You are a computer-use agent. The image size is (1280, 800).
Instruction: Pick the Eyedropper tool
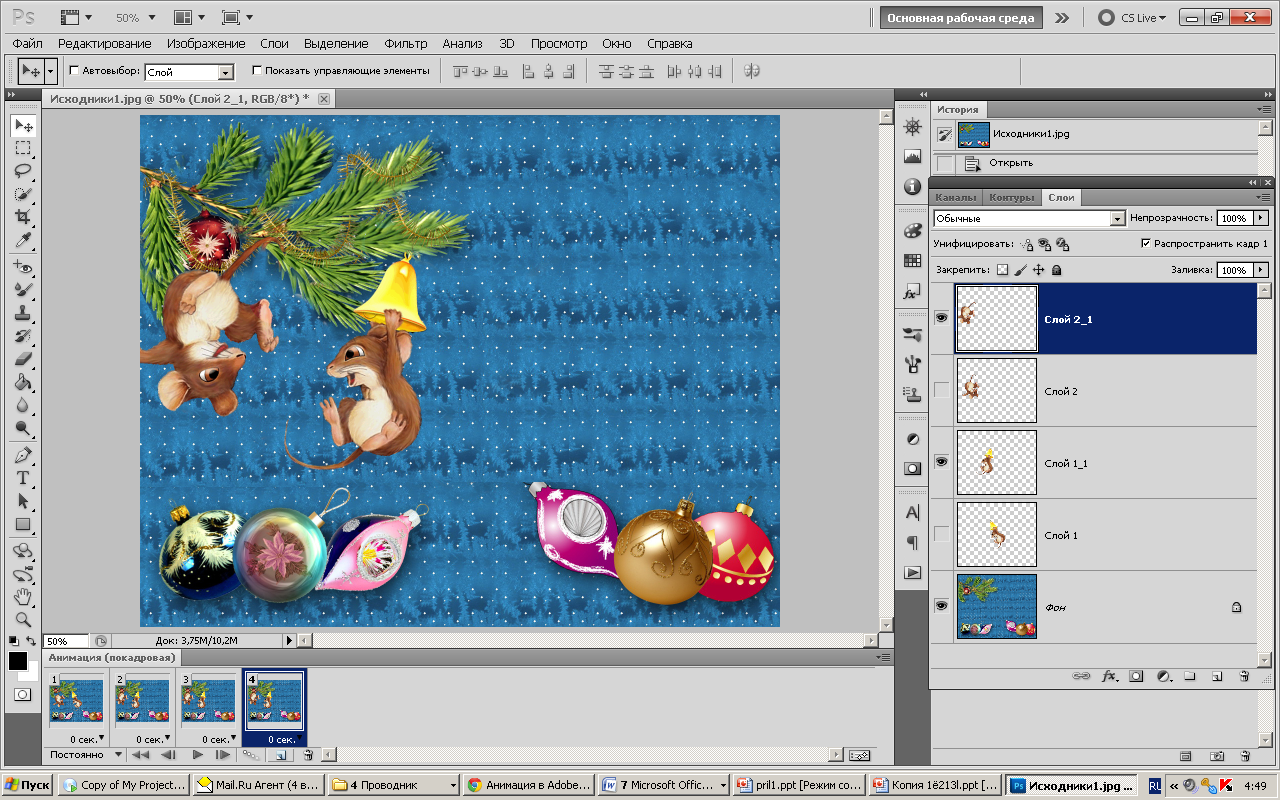23,240
